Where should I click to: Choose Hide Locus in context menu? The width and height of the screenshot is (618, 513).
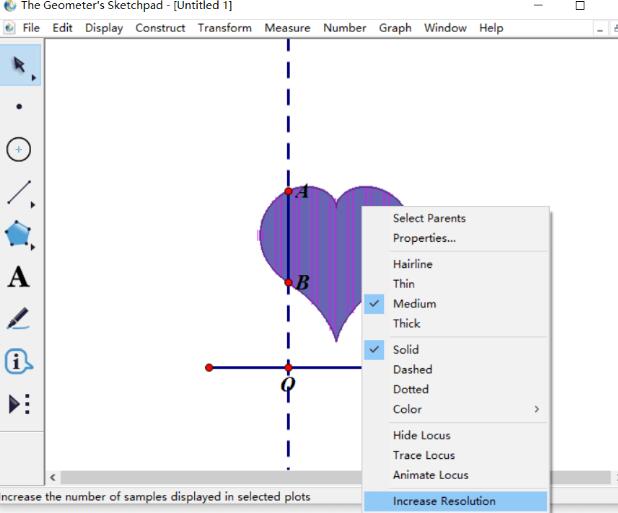click(x=456, y=435)
